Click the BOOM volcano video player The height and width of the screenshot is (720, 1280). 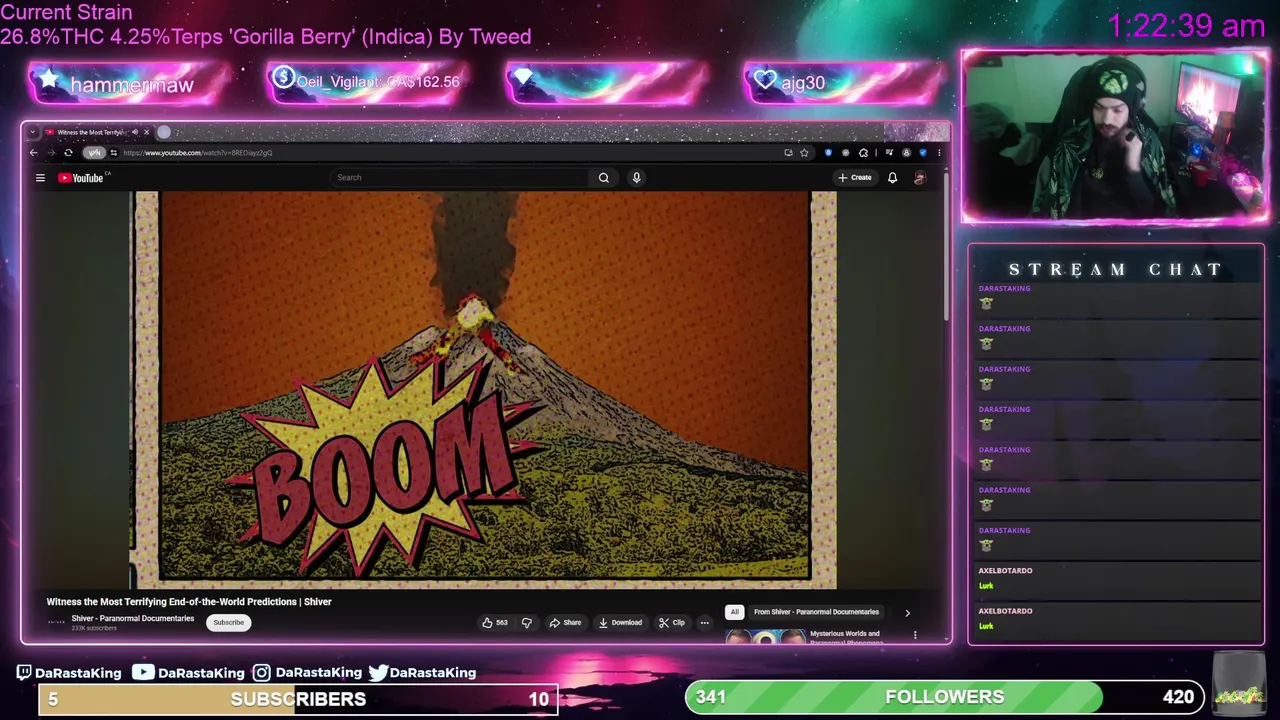pyautogui.click(x=484, y=390)
